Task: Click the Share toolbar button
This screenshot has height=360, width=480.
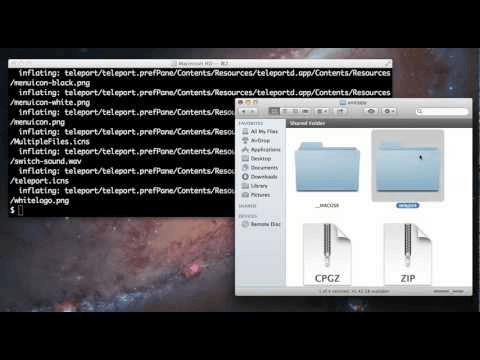Action: point(340,111)
